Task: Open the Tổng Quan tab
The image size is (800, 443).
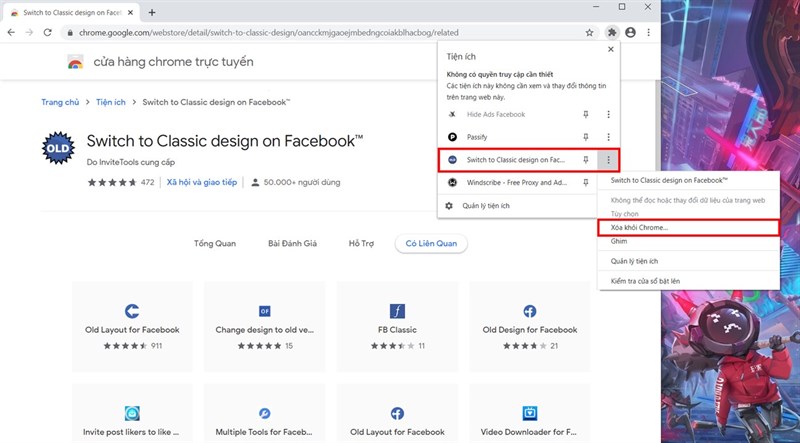Action: (x=215, y=243)
